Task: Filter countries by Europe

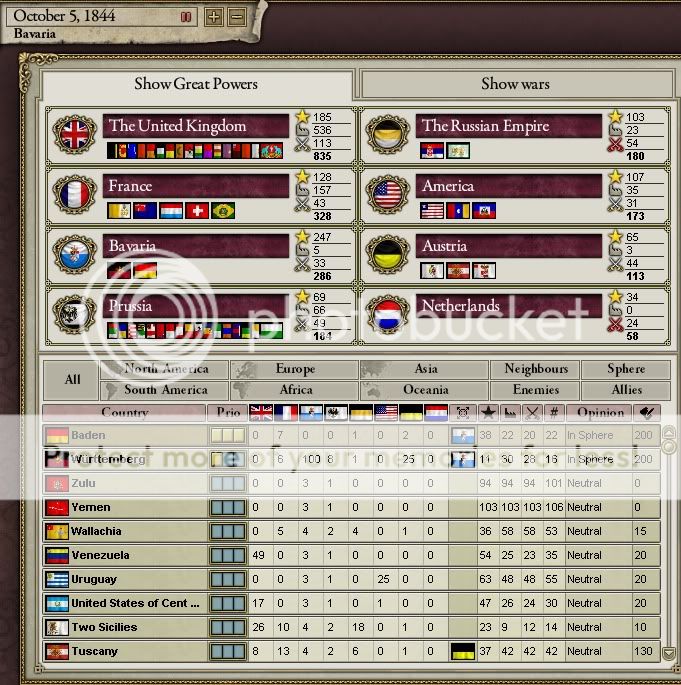Action: click(295, 369)
